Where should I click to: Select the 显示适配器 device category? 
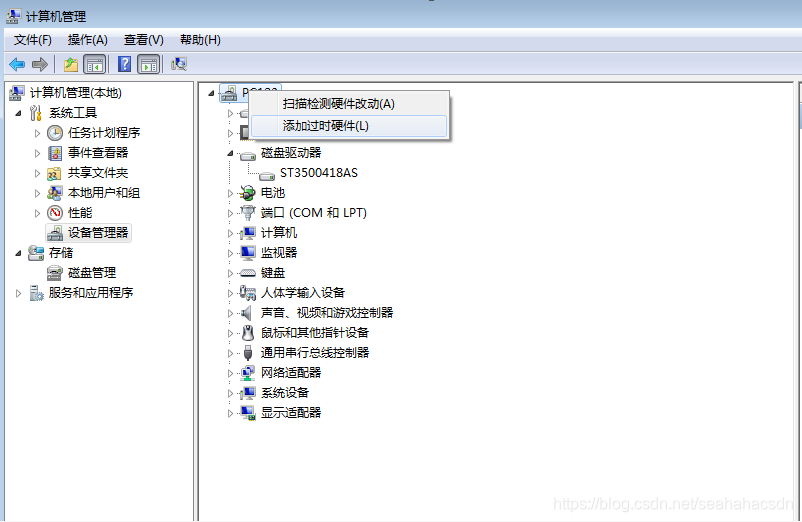[x=281, y=413]
